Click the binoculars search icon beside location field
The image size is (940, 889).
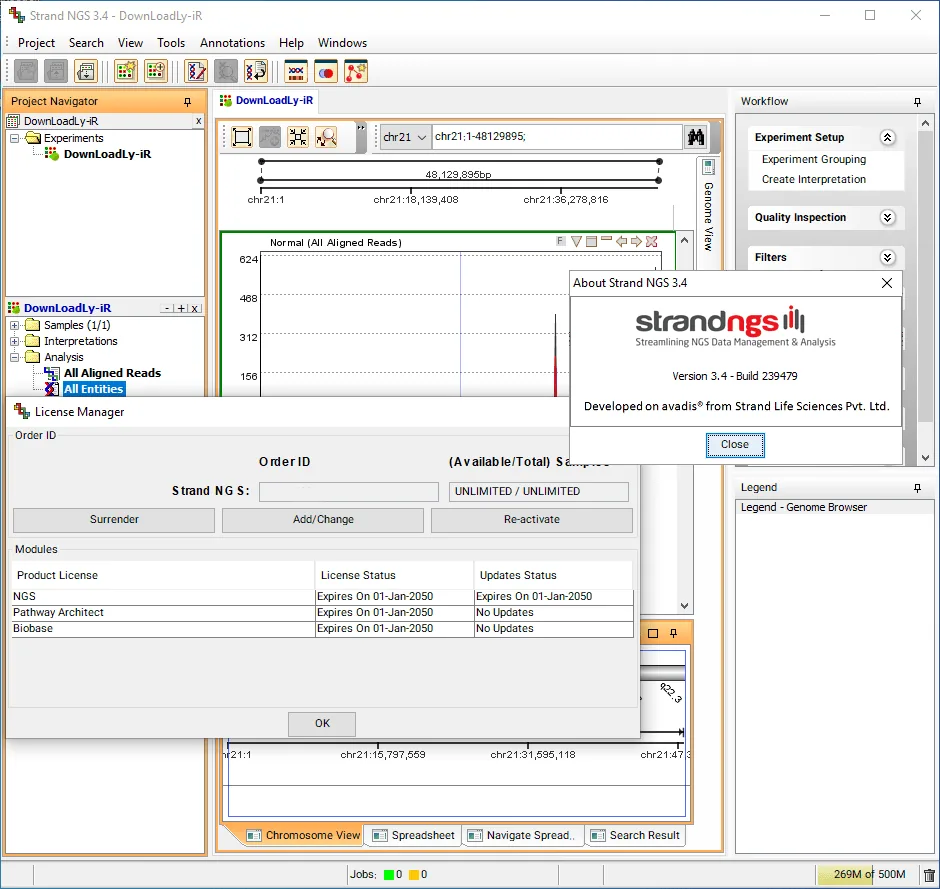coord(695,137)
